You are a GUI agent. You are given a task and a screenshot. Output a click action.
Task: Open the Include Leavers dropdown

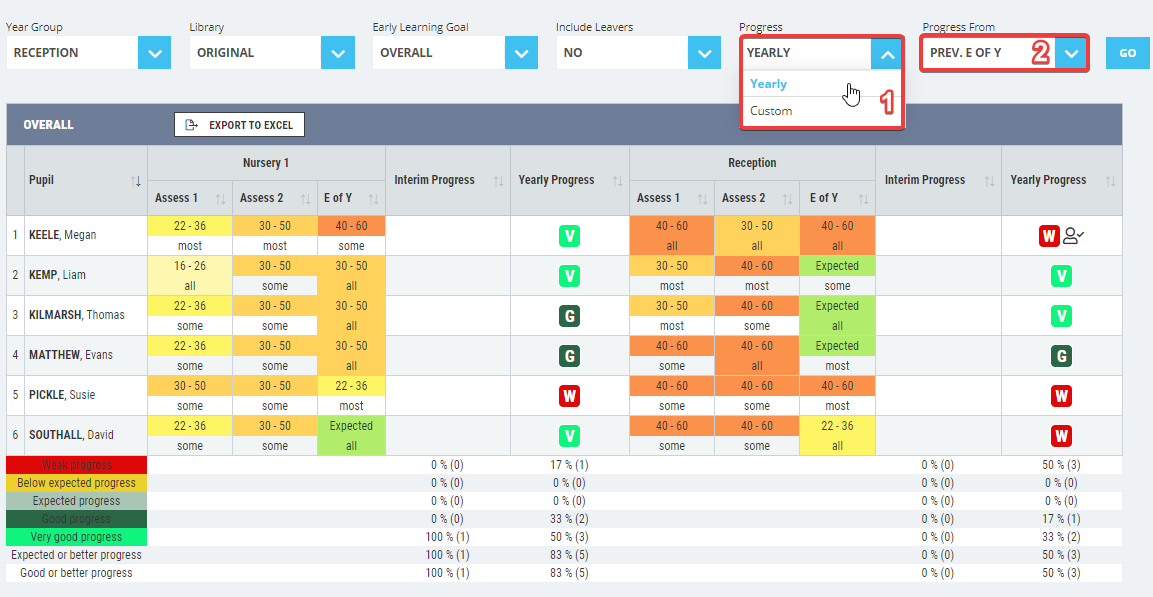[x=705, y=52]
